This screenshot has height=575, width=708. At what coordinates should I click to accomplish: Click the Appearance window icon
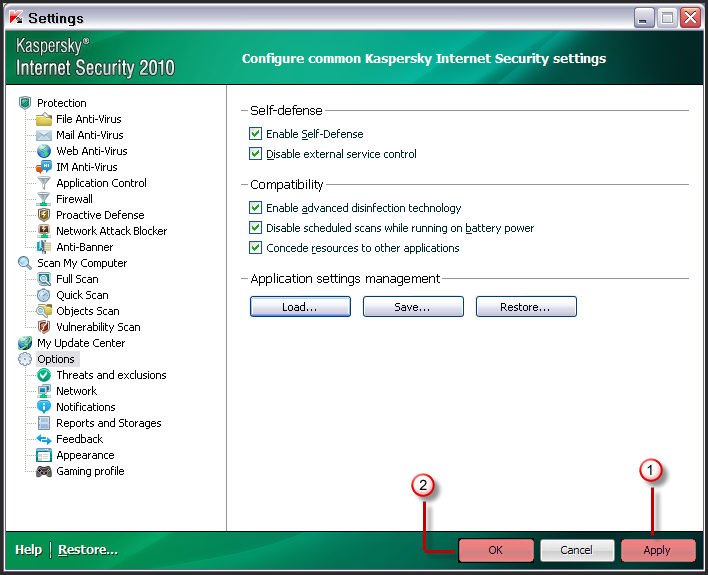pos(44,455)
